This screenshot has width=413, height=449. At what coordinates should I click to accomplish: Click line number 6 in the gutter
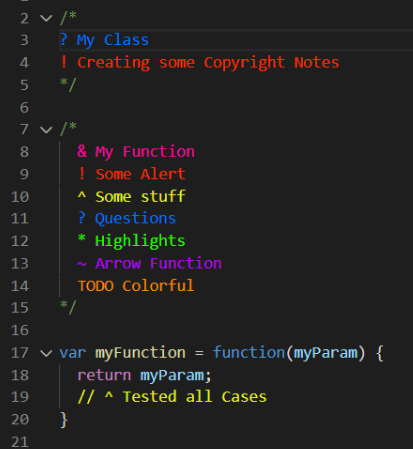pyautogui.click(x=24, y=108)
